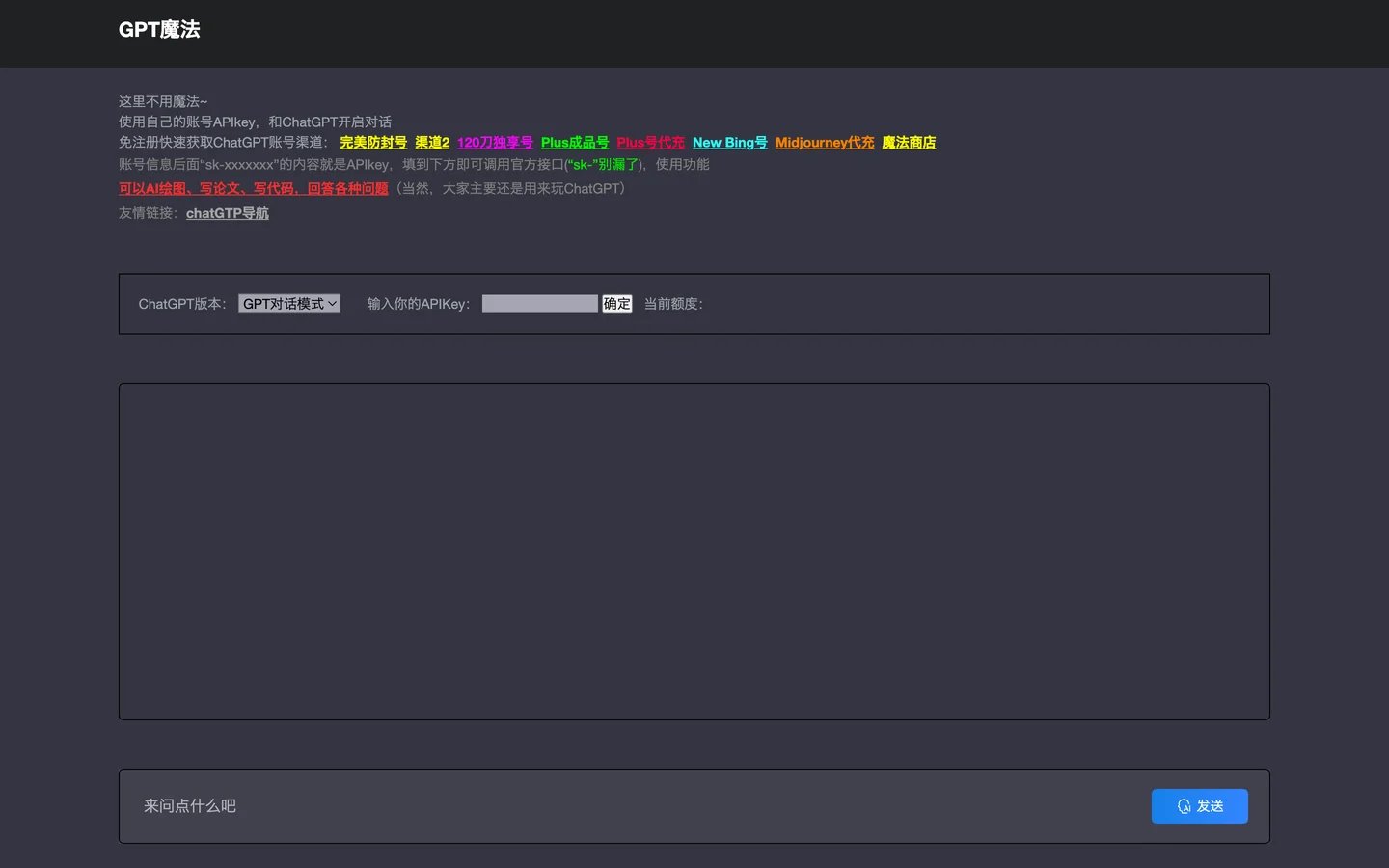This screenshot has height=868, width=1389.
Task: Open the Plus号代充 link
Action: tap(651, 143)
